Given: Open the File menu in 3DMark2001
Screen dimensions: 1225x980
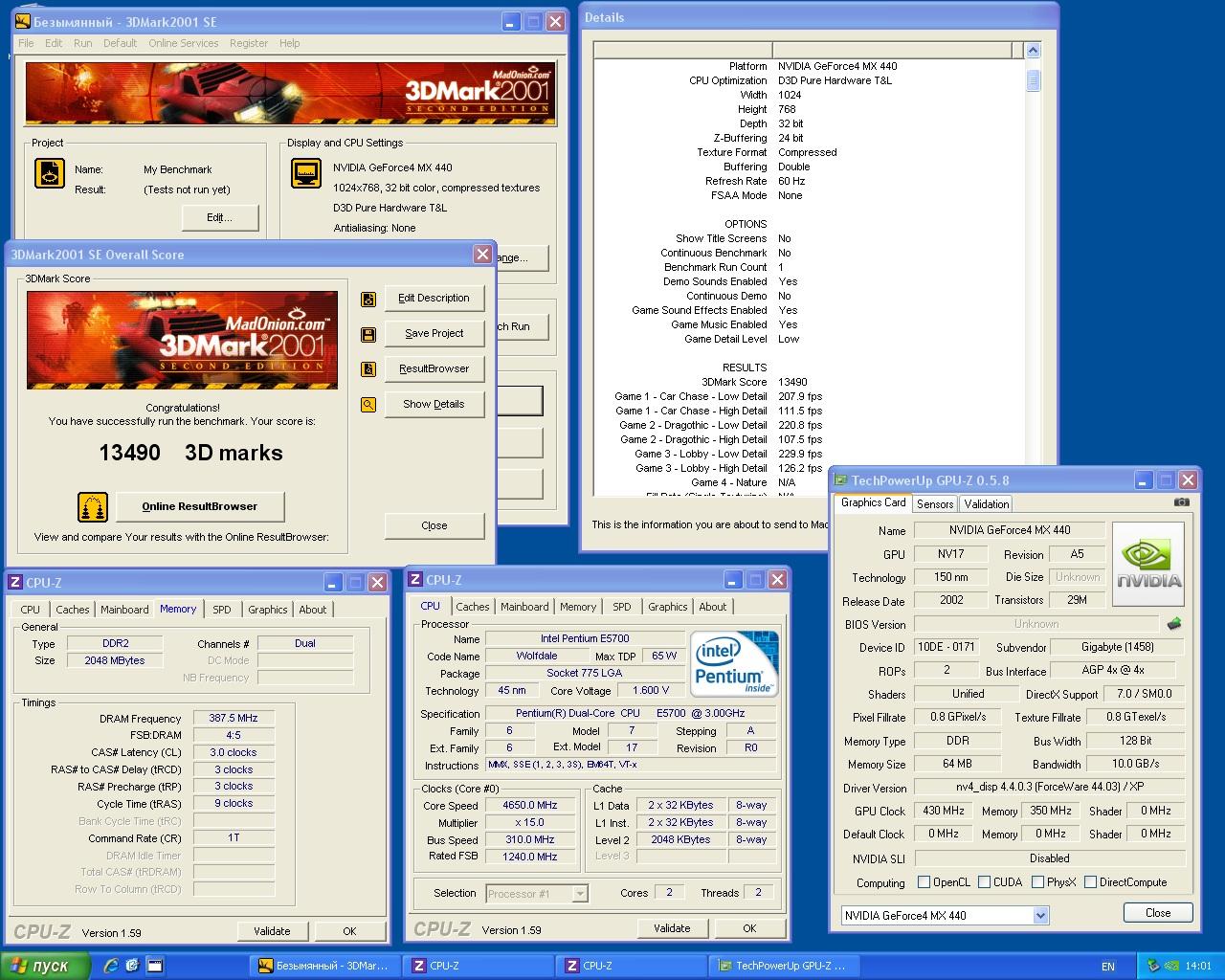Looking at the screenshot, I should coord(26,43).
